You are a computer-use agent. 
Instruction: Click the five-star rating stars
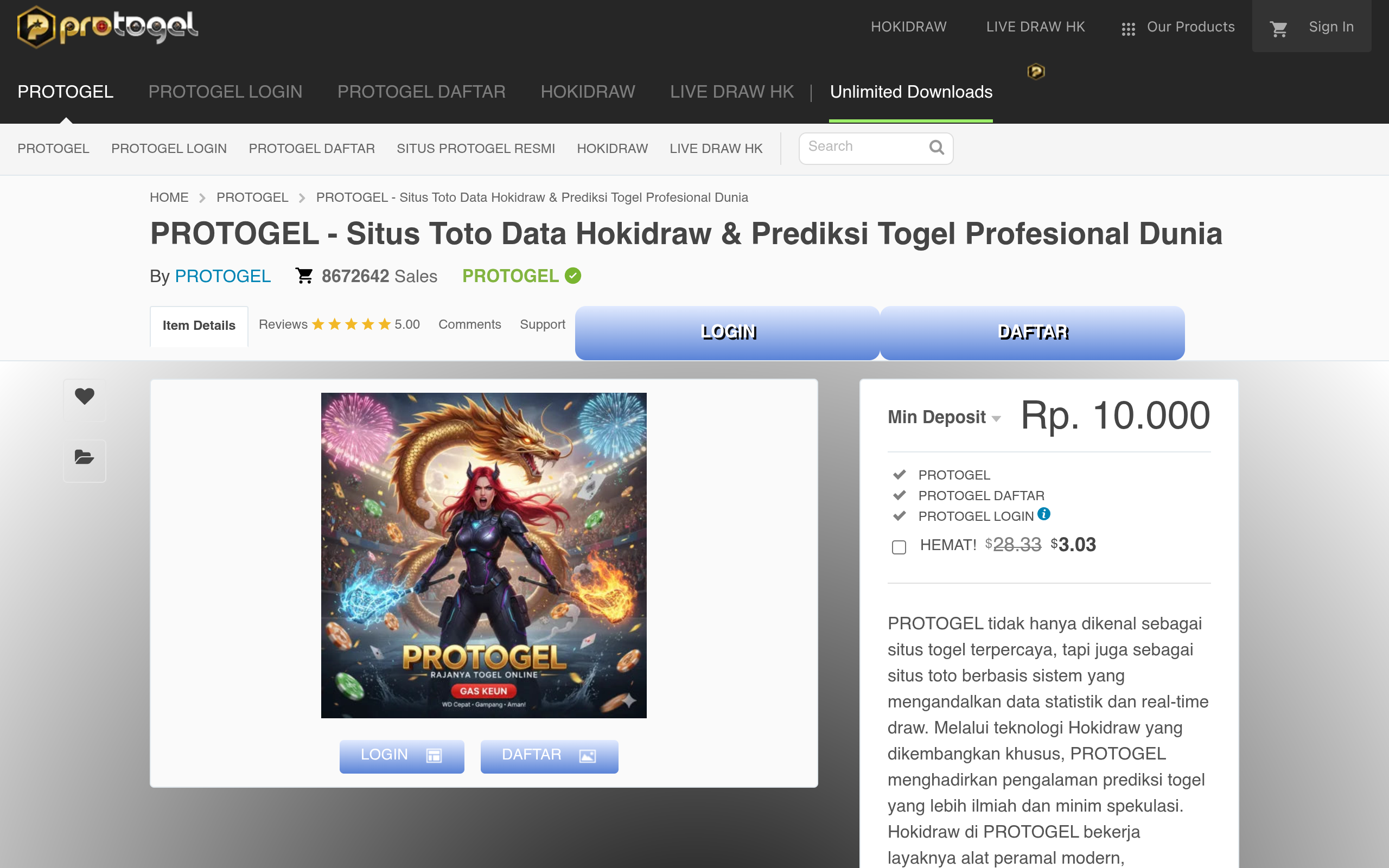(x=351, y=324)
